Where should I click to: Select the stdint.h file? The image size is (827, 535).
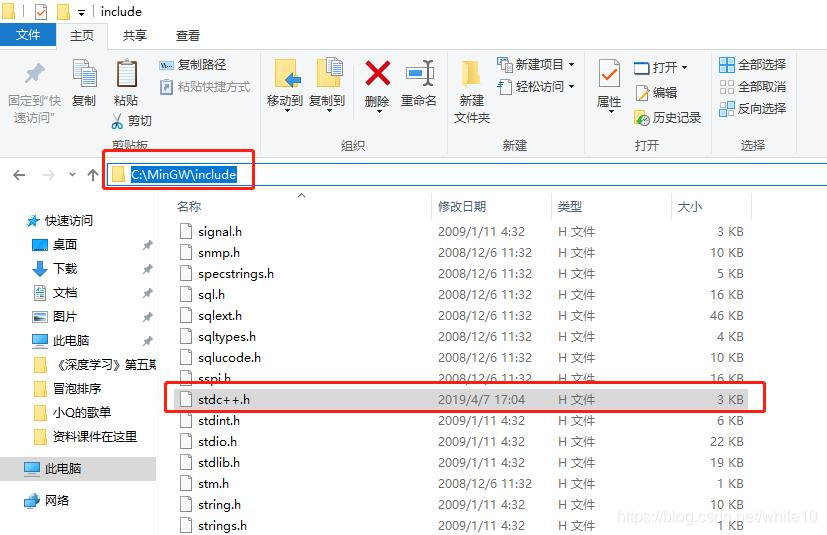219,421
